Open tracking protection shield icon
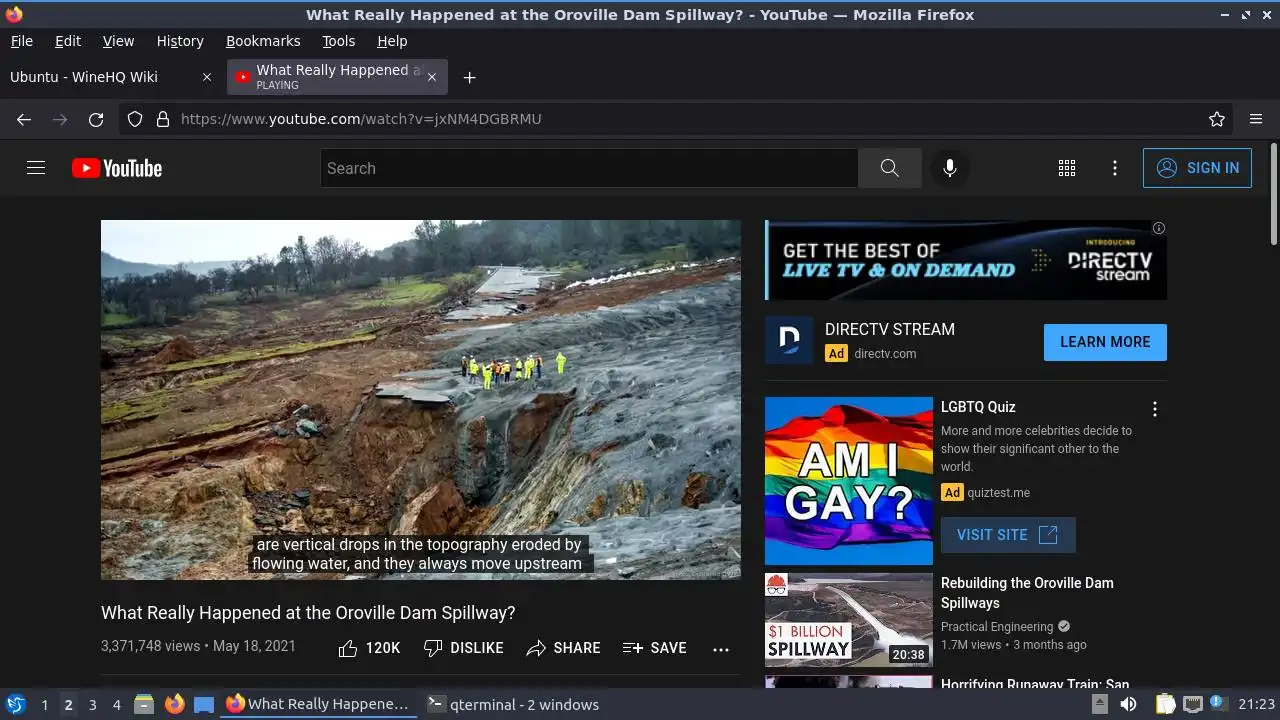 click(x=135, y=119)
